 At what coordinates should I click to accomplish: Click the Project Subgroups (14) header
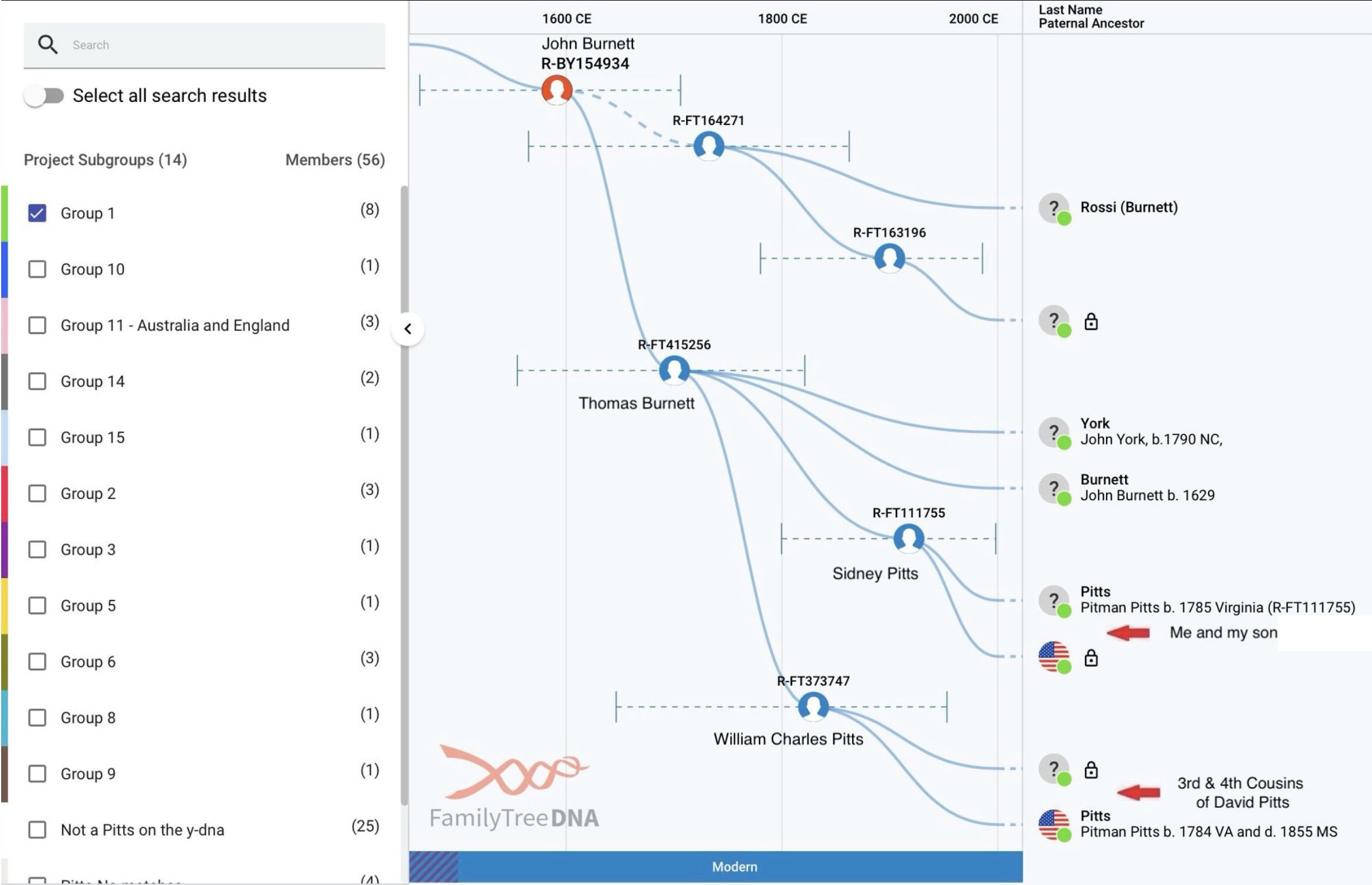[105, 160]
